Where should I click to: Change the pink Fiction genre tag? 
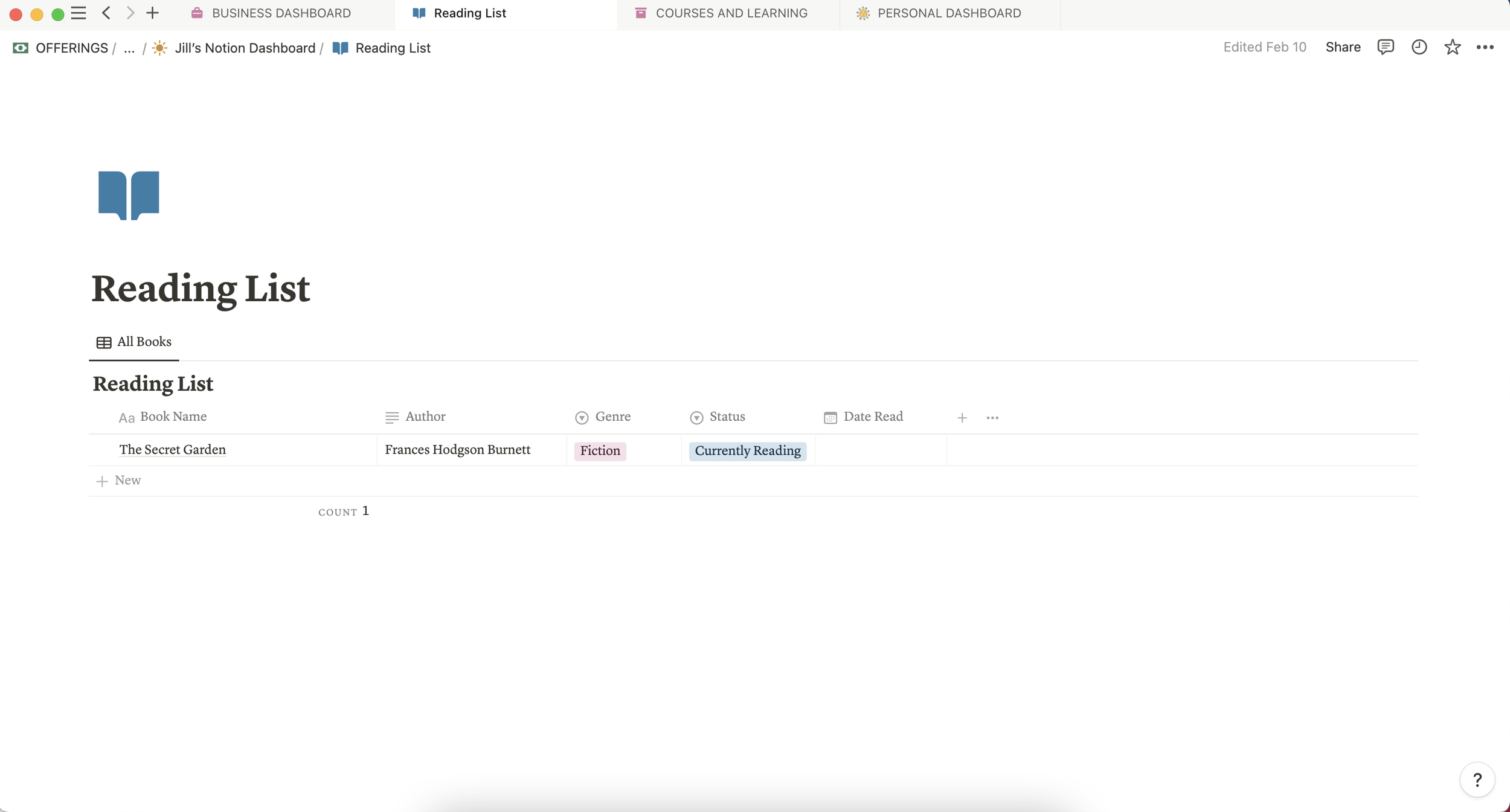point(600,451)
